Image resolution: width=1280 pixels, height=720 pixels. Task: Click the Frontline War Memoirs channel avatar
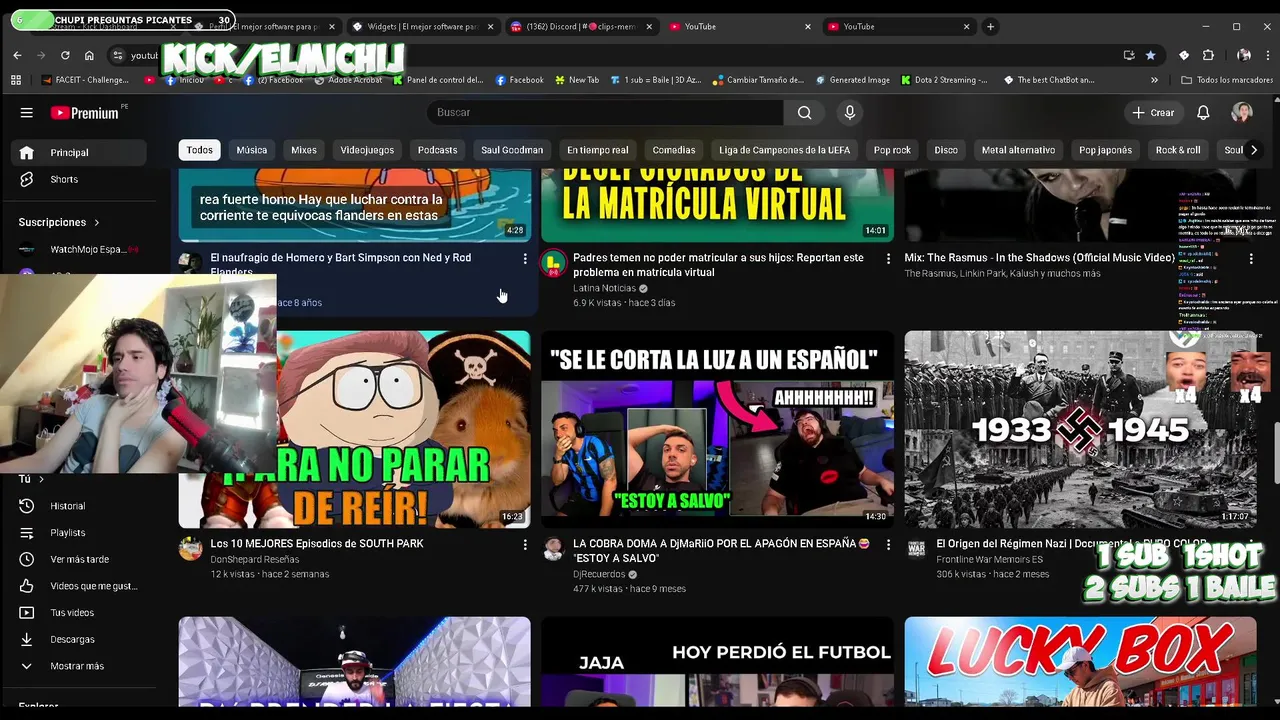916,548
